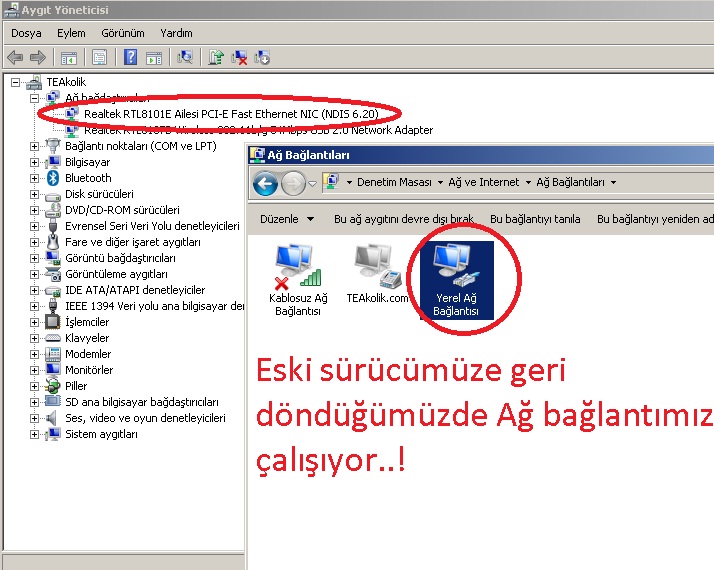Click the Uninstall device icon with red X
This screenshot has height=570, width=714.
tap(239, 57)
